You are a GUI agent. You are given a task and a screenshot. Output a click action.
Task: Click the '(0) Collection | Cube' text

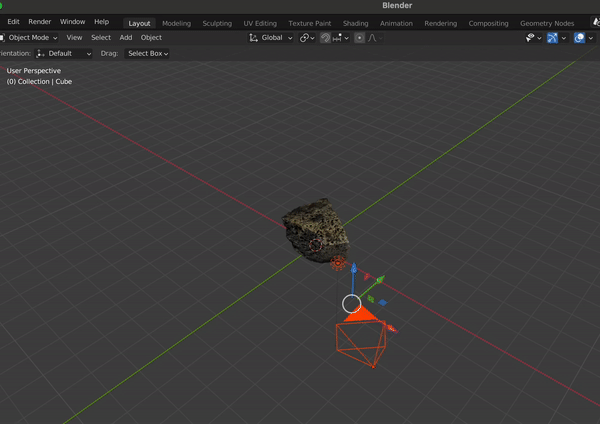39,82
